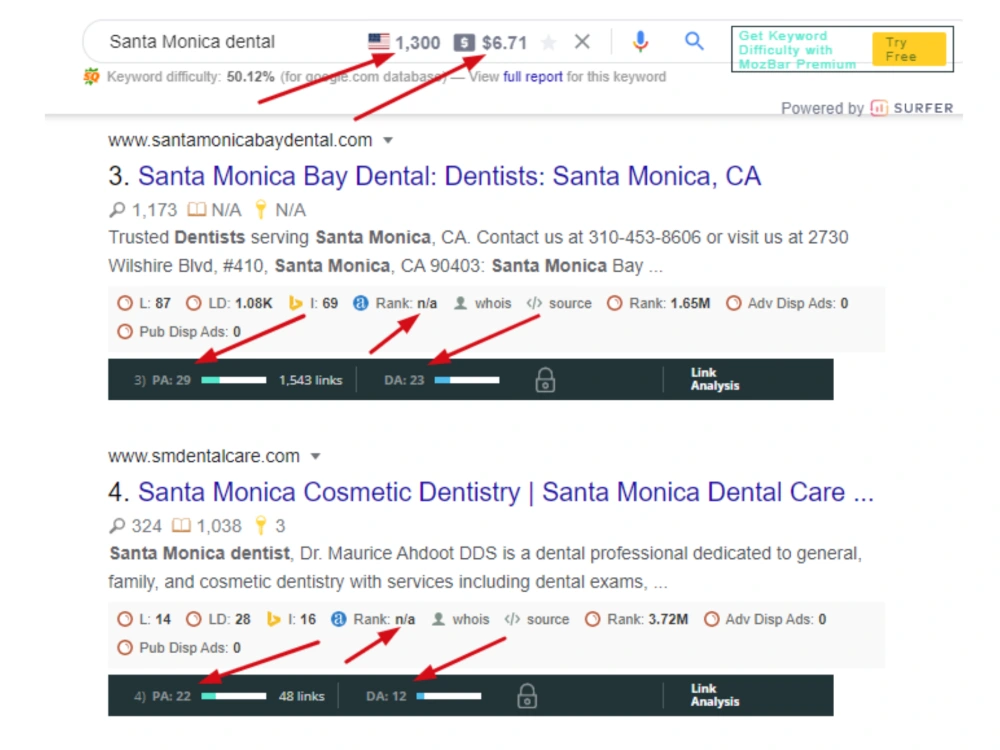Screen dimensions: 1000x750
Task: Edit the Santa Monica dental search field
Action: click(x=192, y=42)
